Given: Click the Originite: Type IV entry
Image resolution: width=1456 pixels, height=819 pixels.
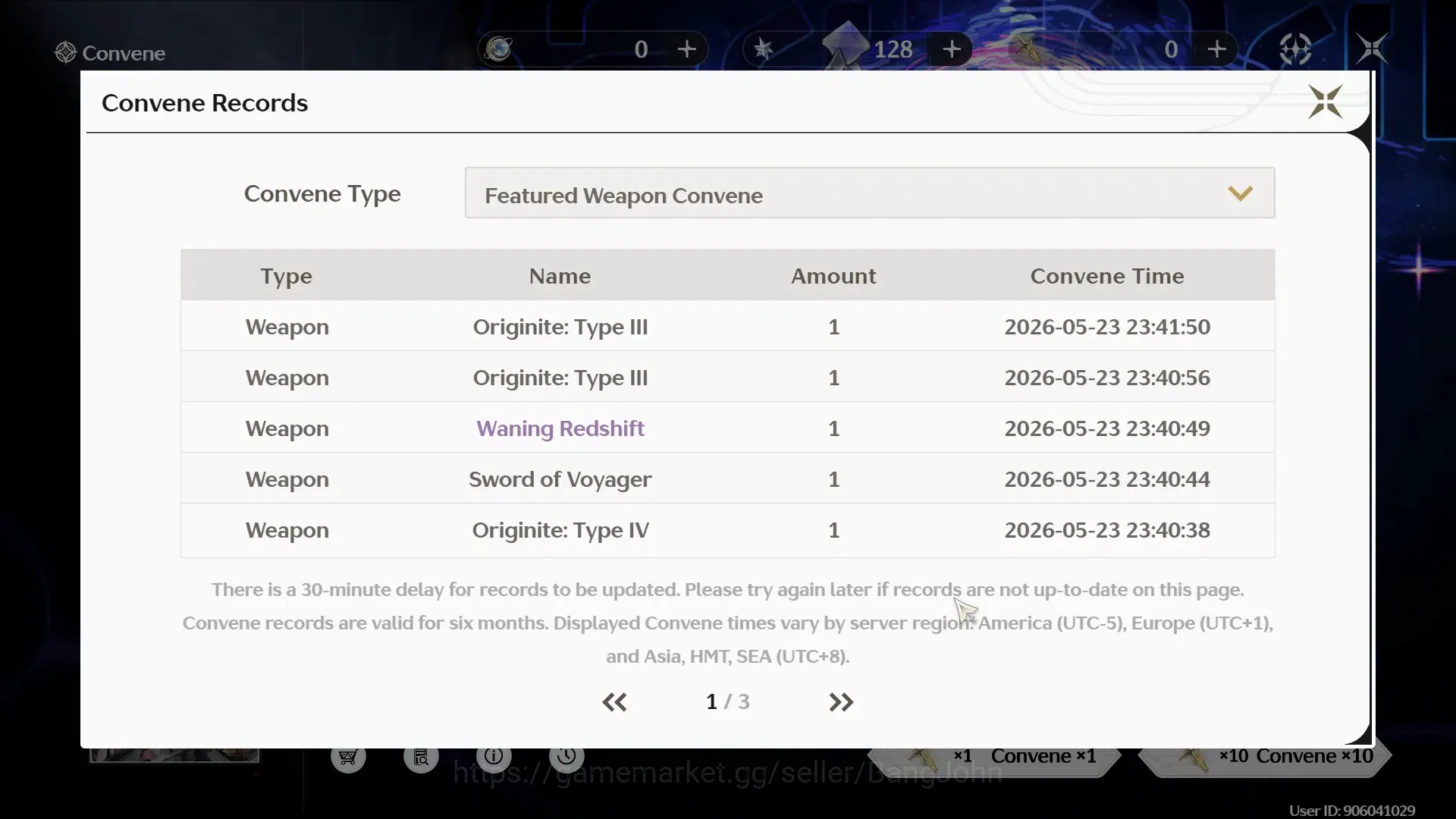Looking at the screenshot, I should 560,530.
